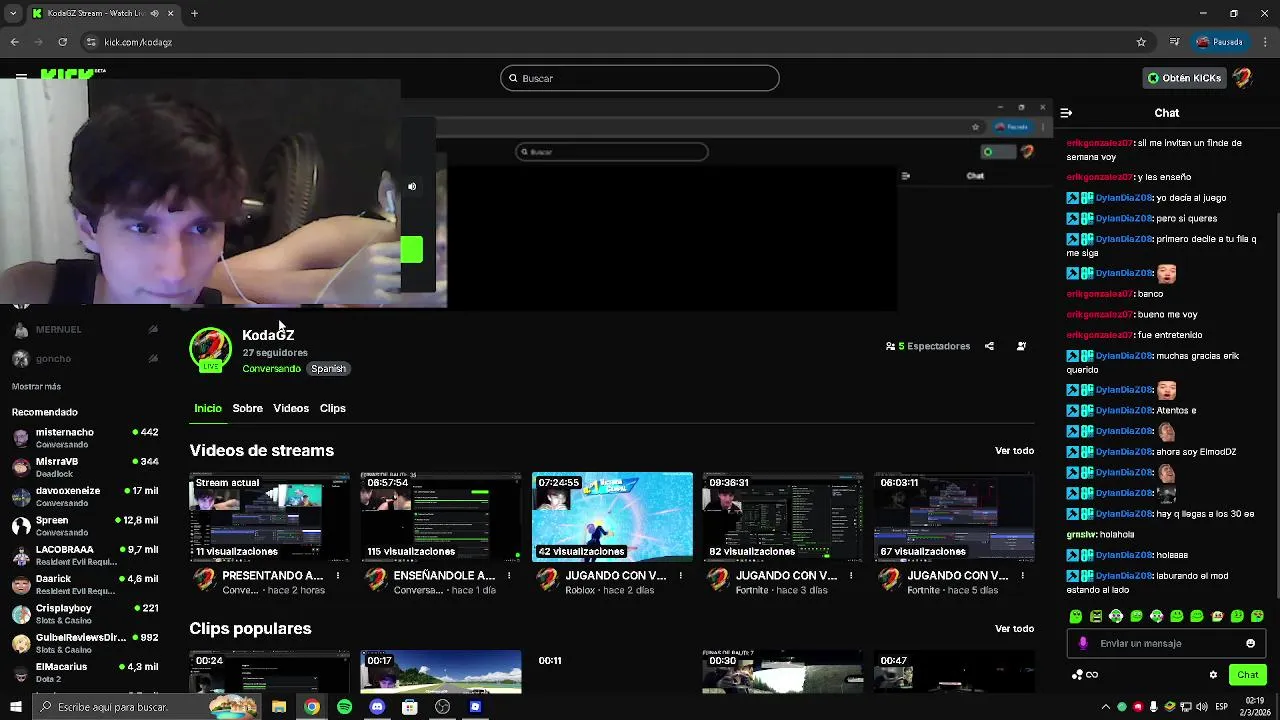Click the Conversando category link
The width and height of the screenshot is (1280, 720).
tap(271, 369)
